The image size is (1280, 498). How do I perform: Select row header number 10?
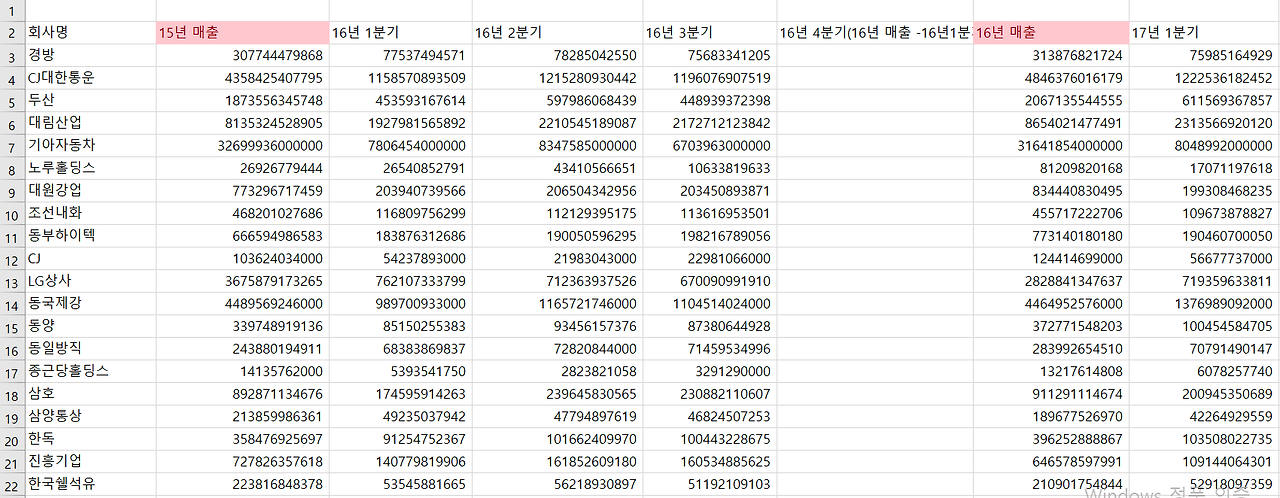pos(12,213)
